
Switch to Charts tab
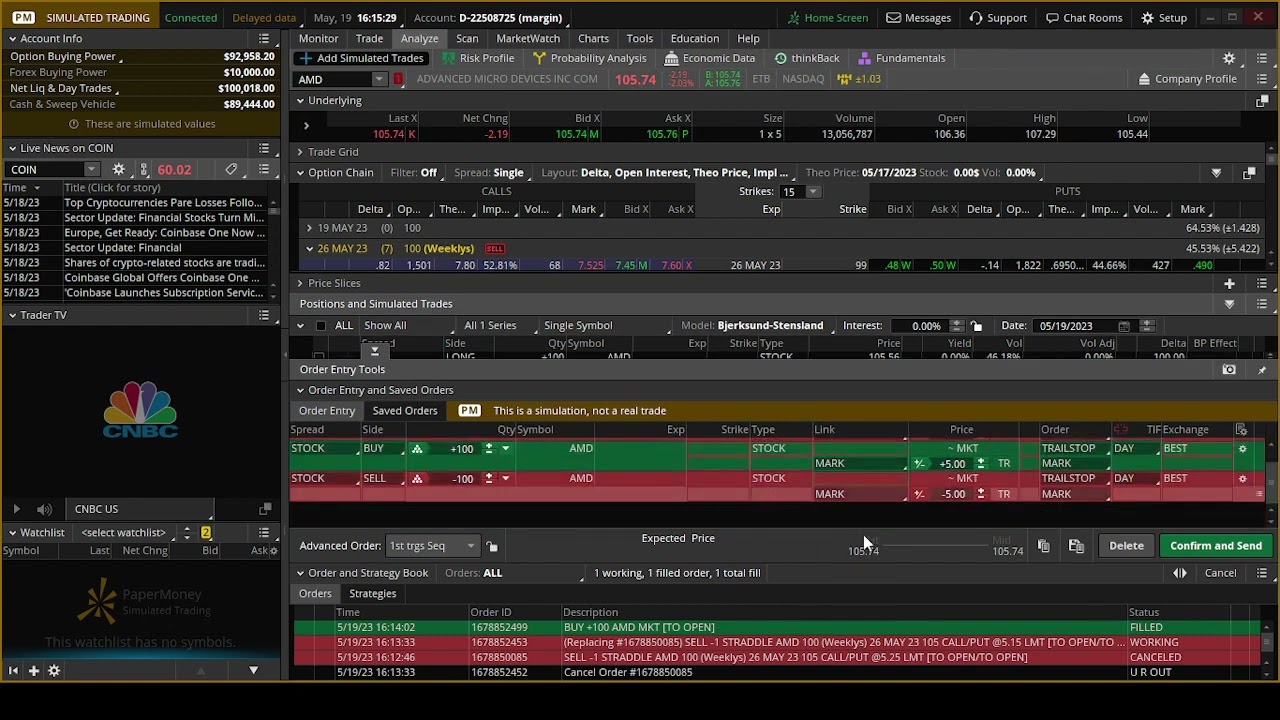[593, 39]
